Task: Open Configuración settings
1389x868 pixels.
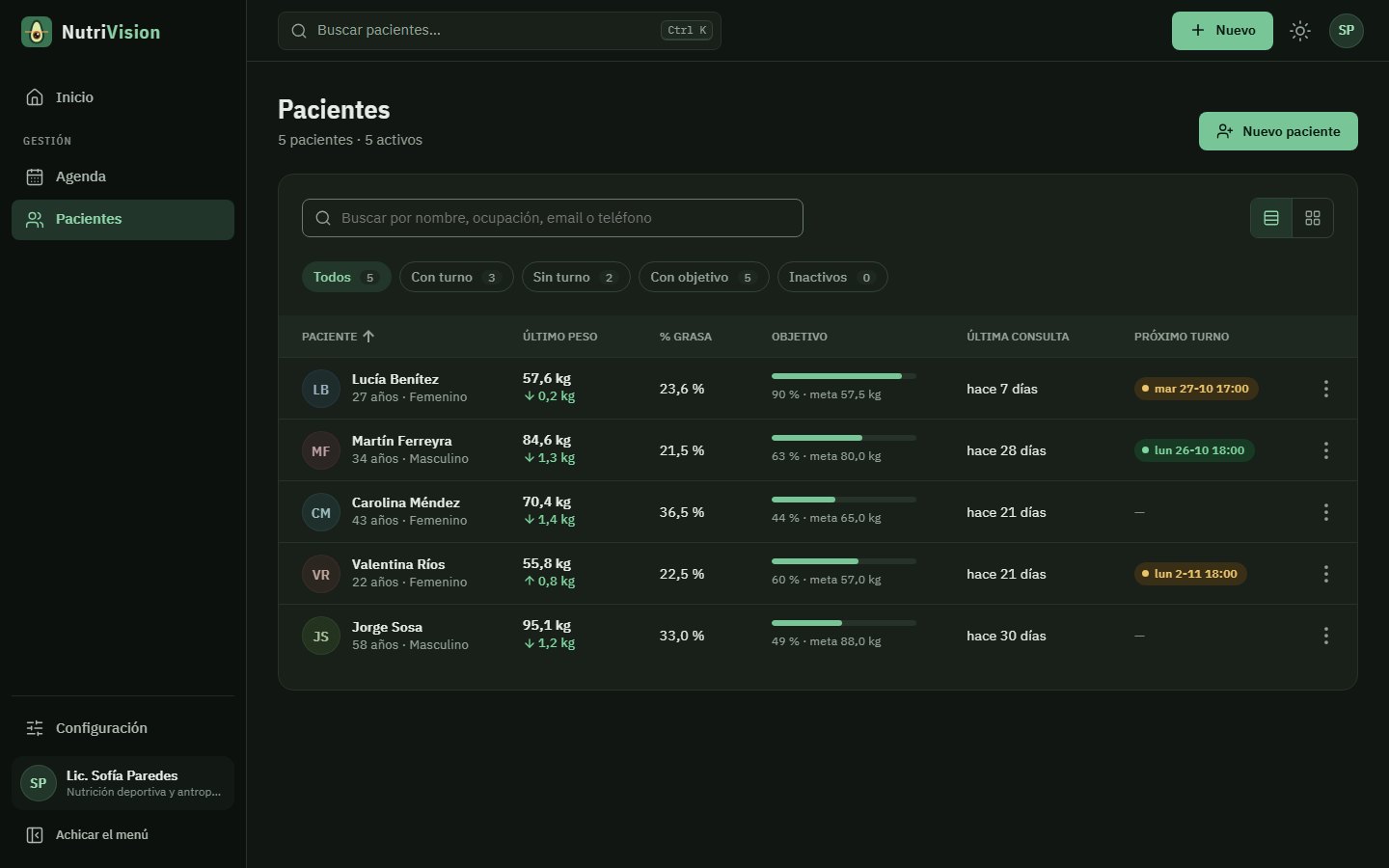Action: pos(123,728)
